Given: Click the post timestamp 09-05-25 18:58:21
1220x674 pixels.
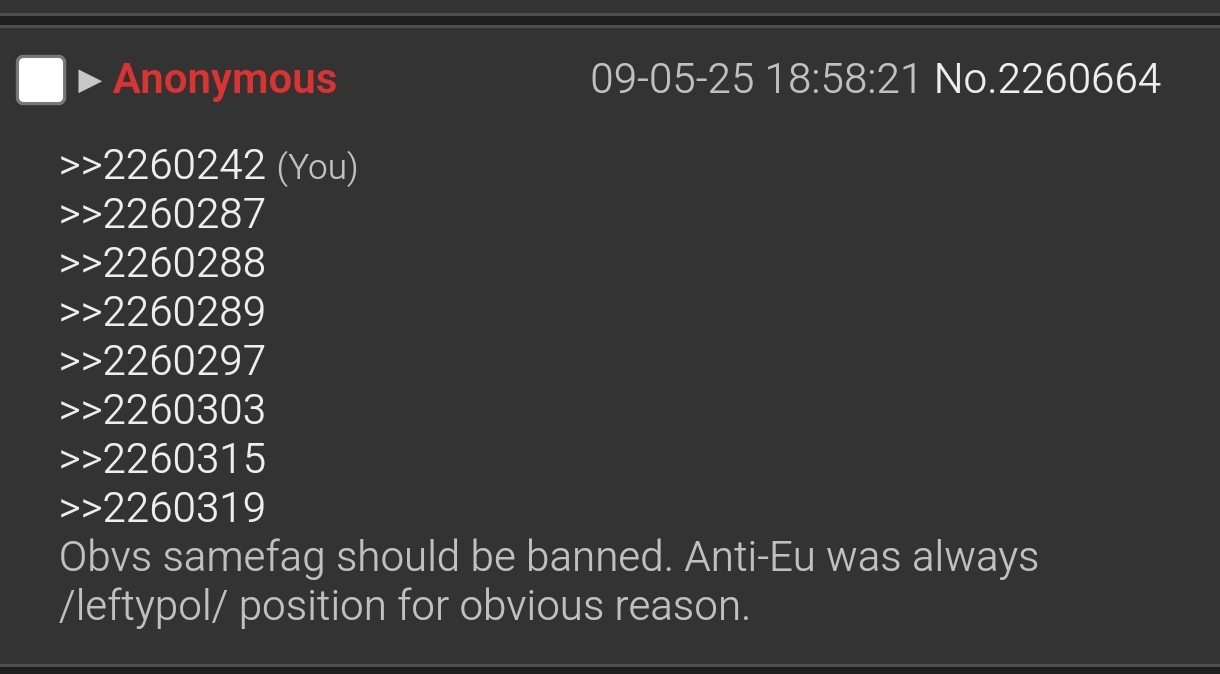Looking at the screenshot, I should click(x=755, y=79).
